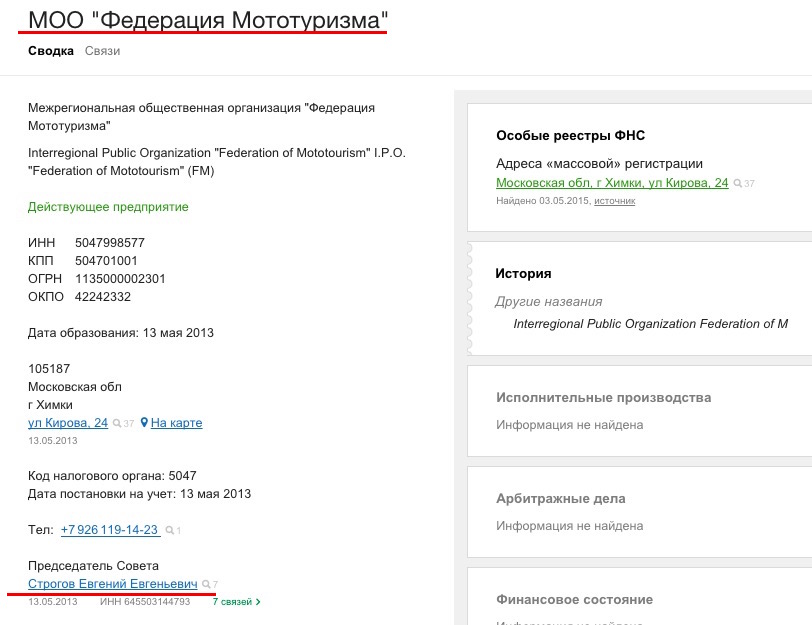The width and height of the screenshot is (812, 625).
Task: Click Дата постановки на учет: 13 мая 2013
Action: pyautogui.click(x=139, y=494)
